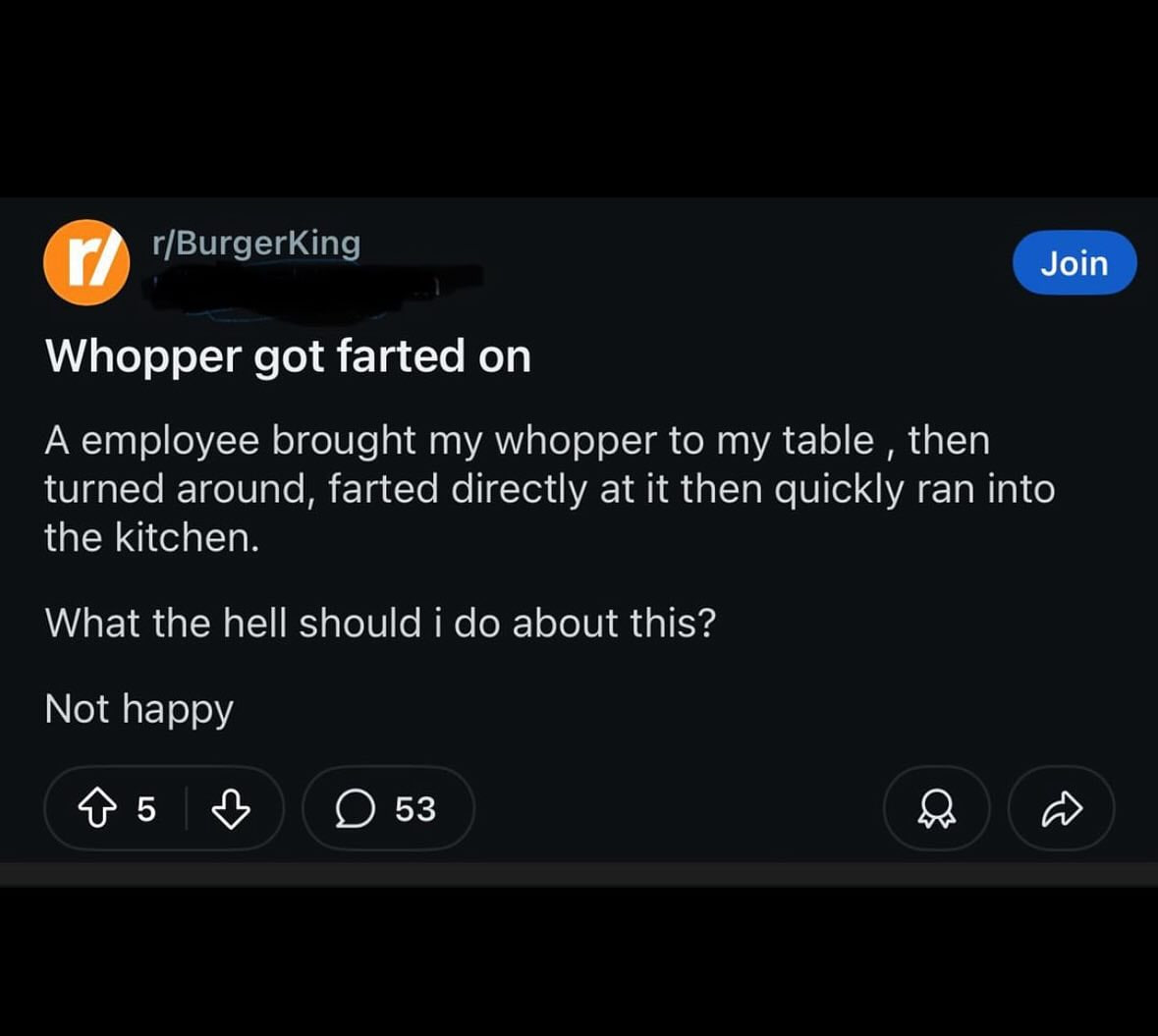1158x1036 pixels.
Task: Open the "Whopper got farted on" title
Action: (288, 356)
